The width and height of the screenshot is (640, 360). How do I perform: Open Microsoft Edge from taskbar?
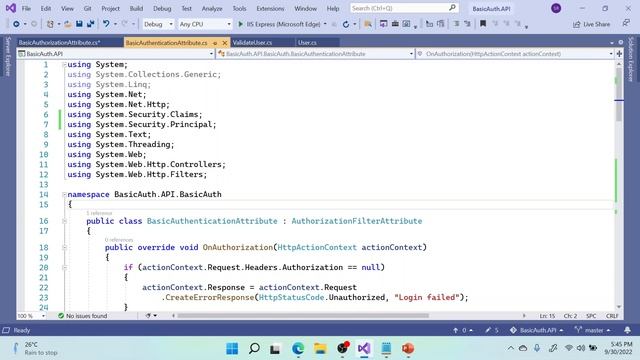298,349
